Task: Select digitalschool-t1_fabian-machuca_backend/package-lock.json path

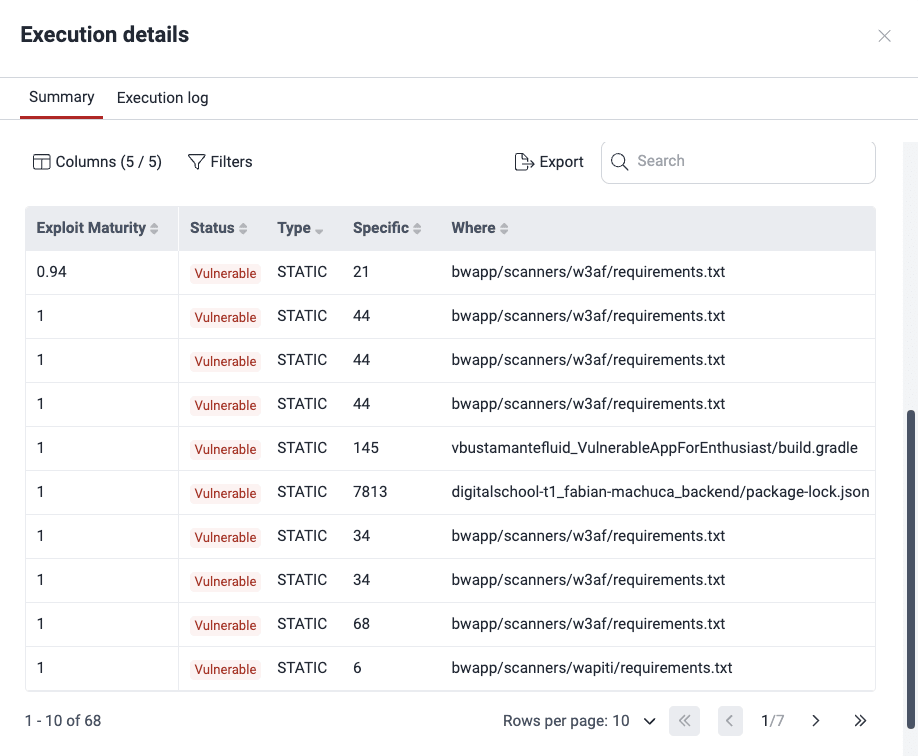Action: coord(660,492)
